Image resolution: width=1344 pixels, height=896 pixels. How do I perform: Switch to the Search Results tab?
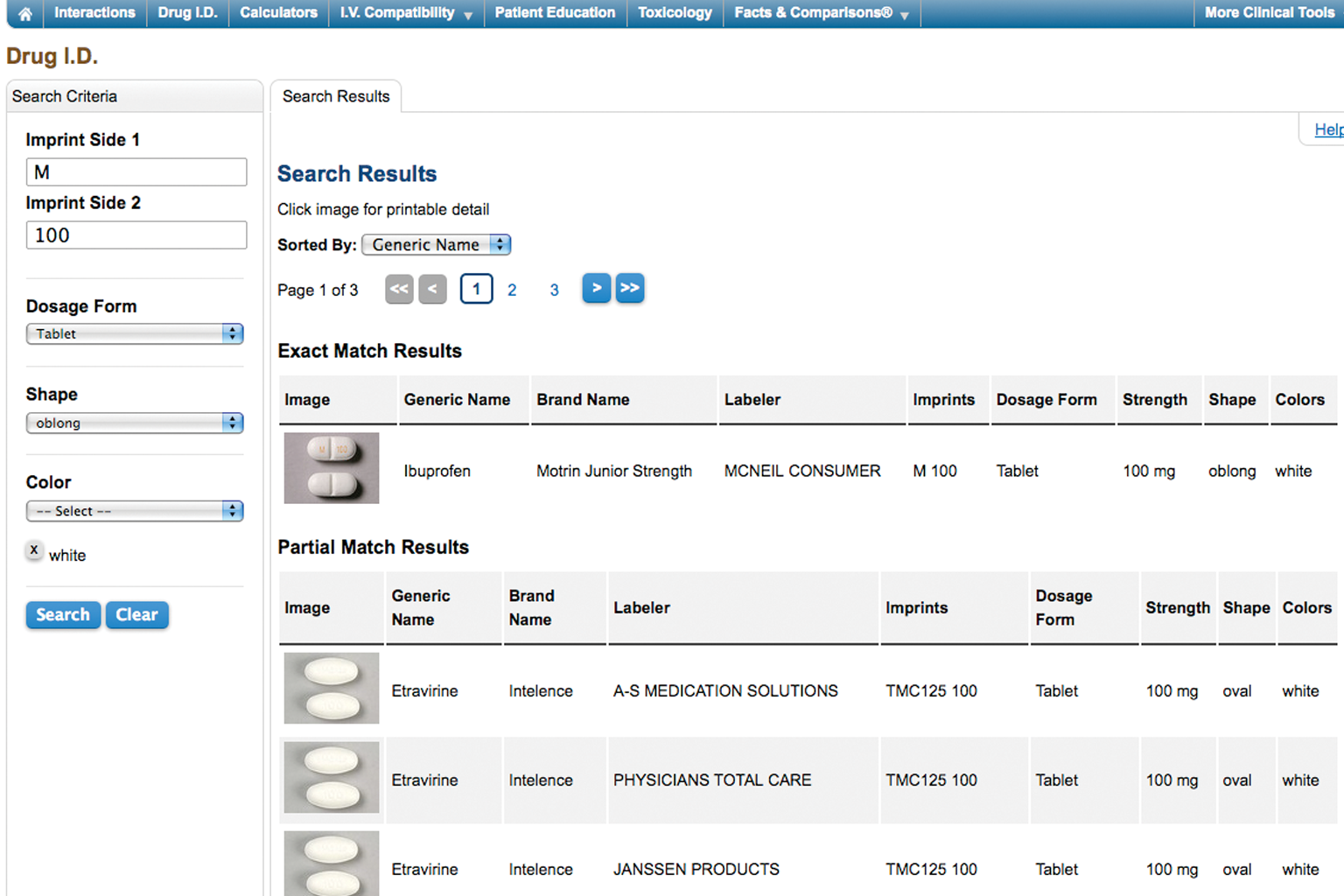(336, 96)
